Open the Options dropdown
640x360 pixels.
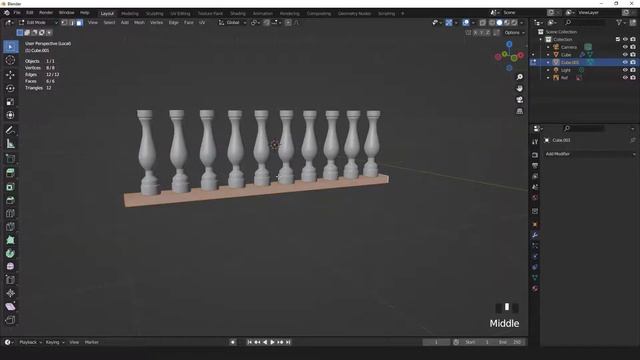coord(514,33)
